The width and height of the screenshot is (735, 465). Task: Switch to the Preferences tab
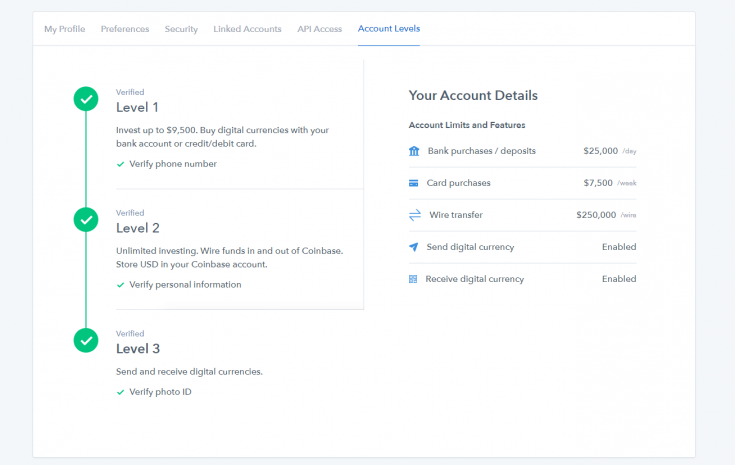tap(125, 29)
